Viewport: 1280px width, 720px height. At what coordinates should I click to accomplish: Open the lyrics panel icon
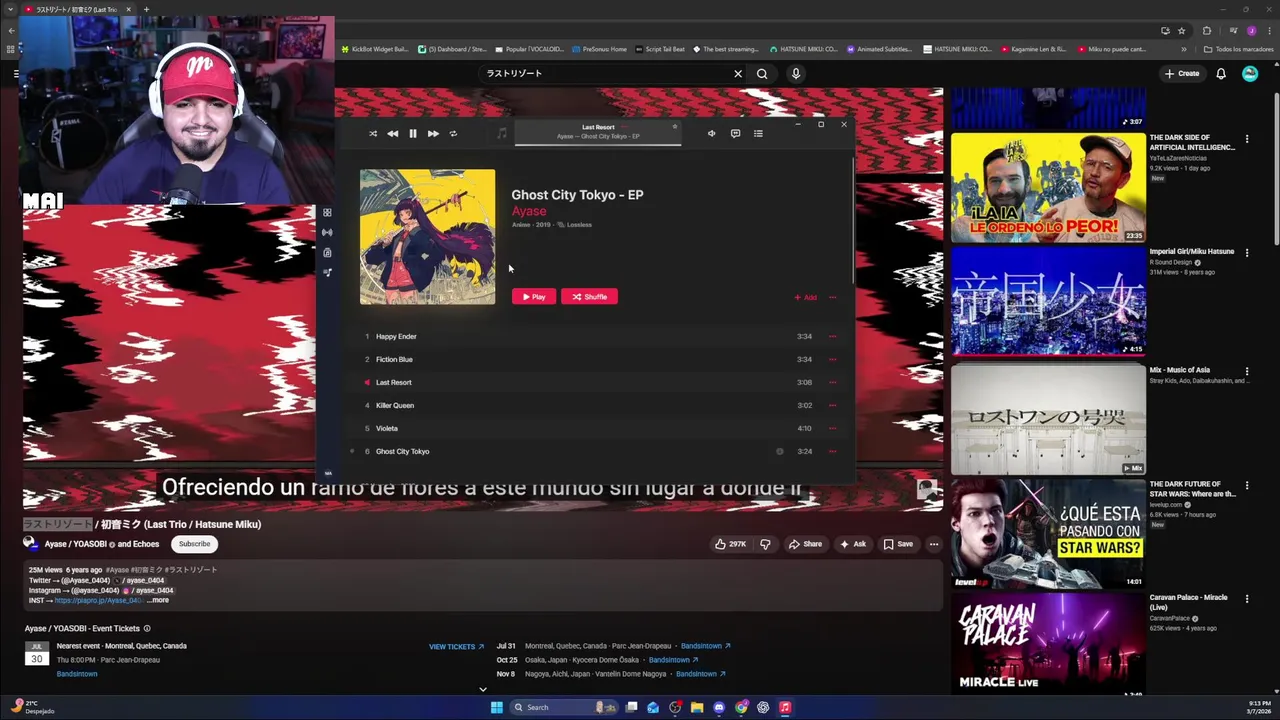click(735, 134)
